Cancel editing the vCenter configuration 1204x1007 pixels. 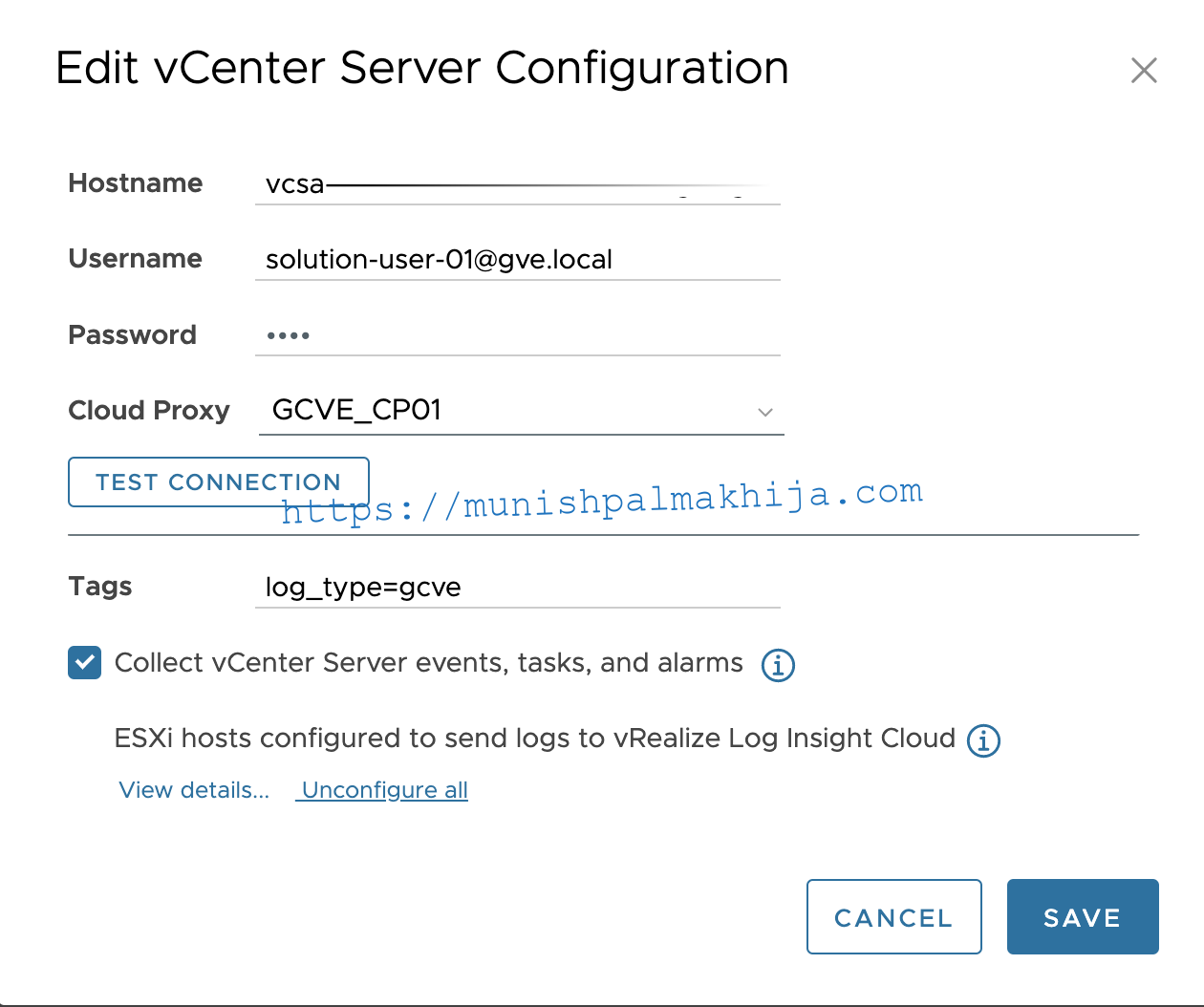point(893,916)
